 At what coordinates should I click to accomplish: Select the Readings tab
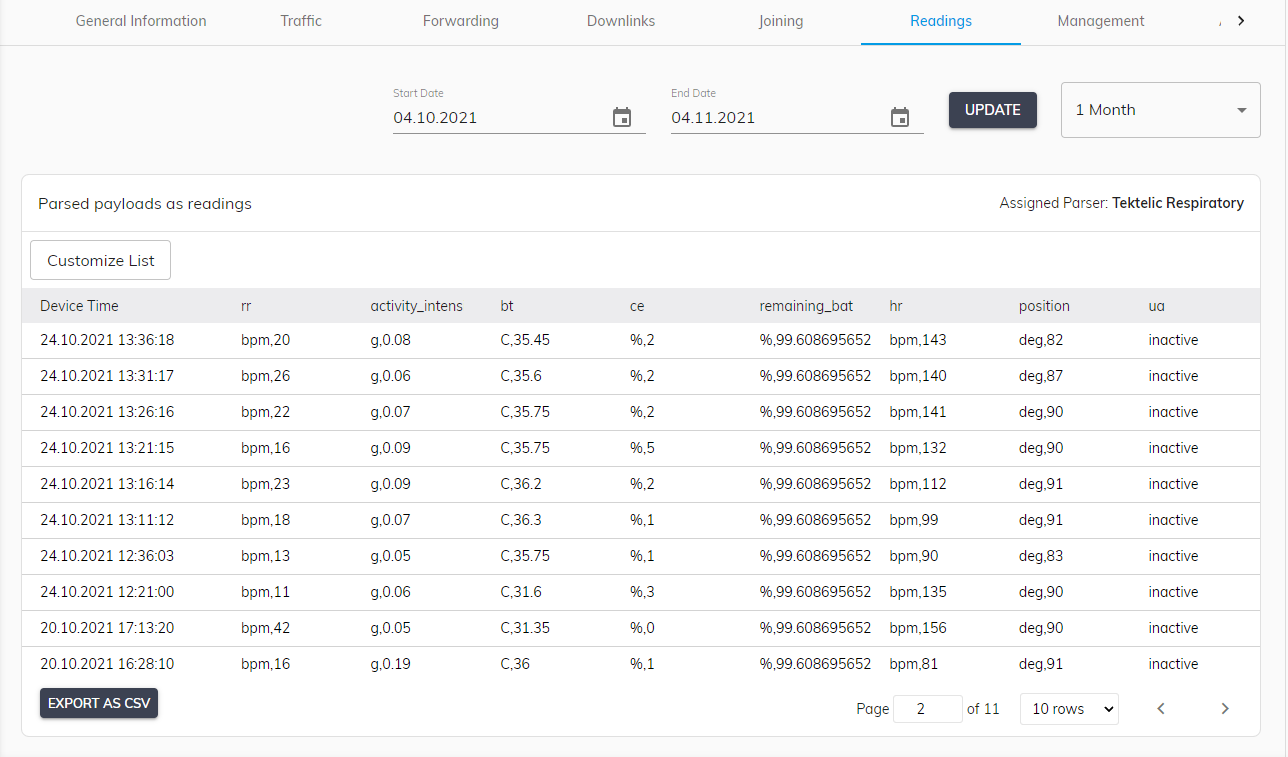point(941,21)
